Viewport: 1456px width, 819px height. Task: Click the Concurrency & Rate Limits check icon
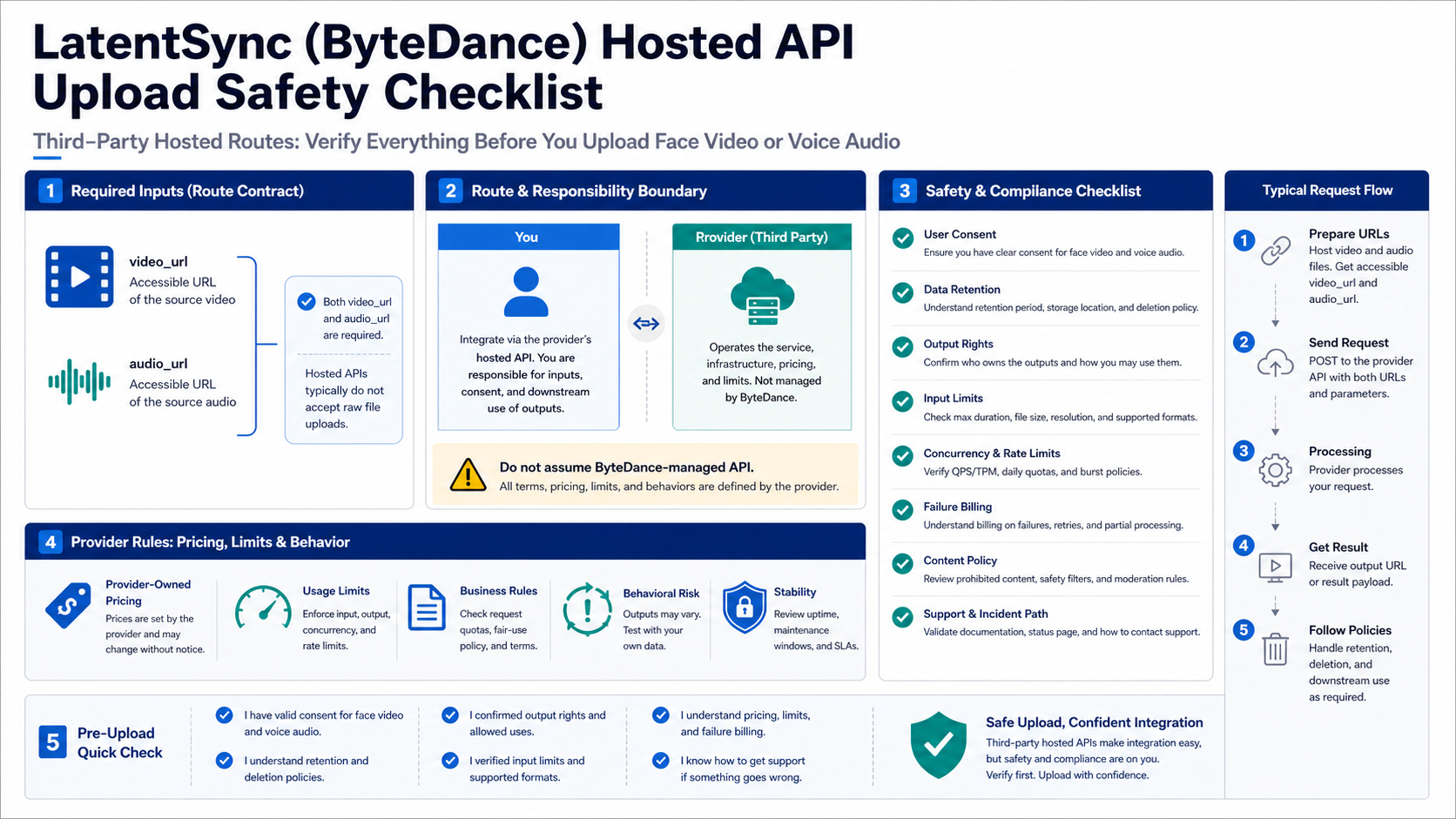(x=903, y=456)
